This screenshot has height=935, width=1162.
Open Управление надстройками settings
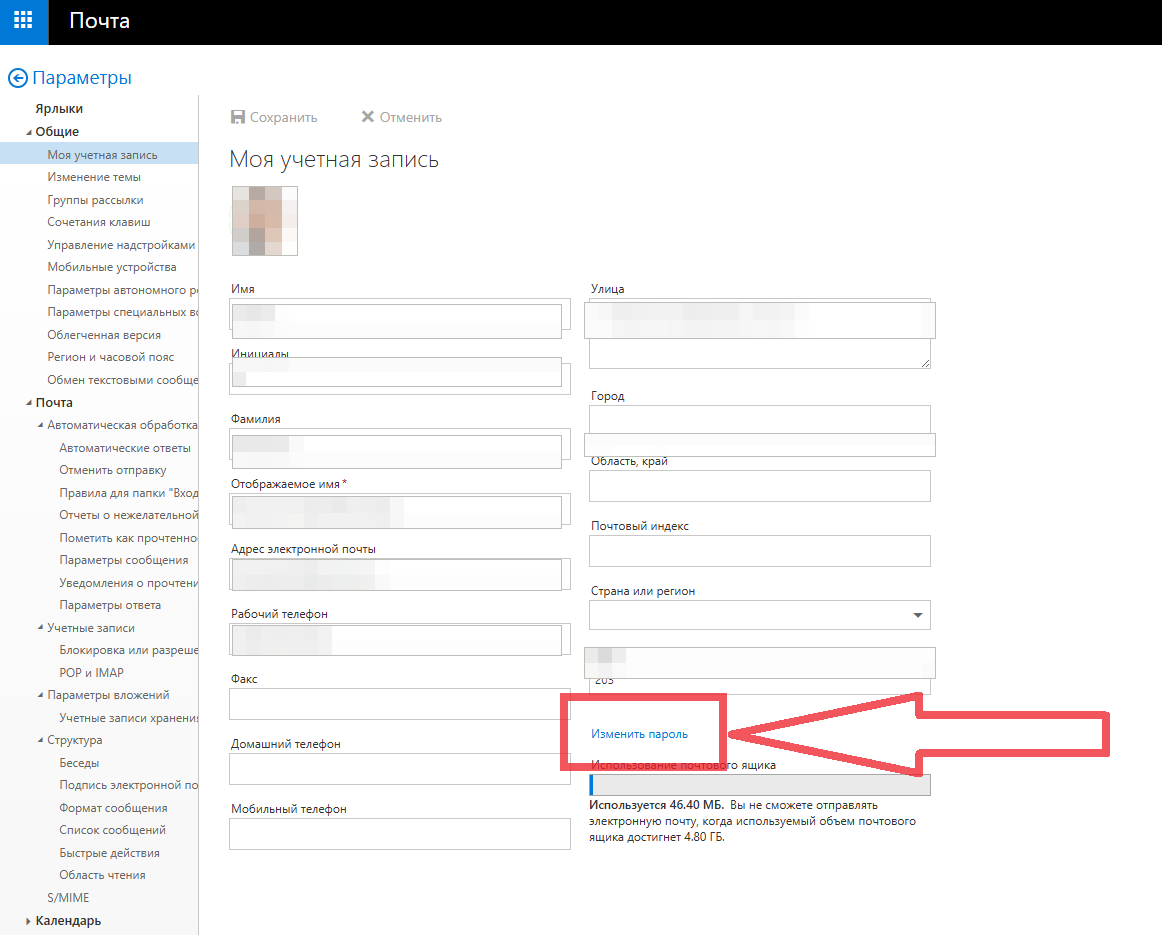pos(122,245)
